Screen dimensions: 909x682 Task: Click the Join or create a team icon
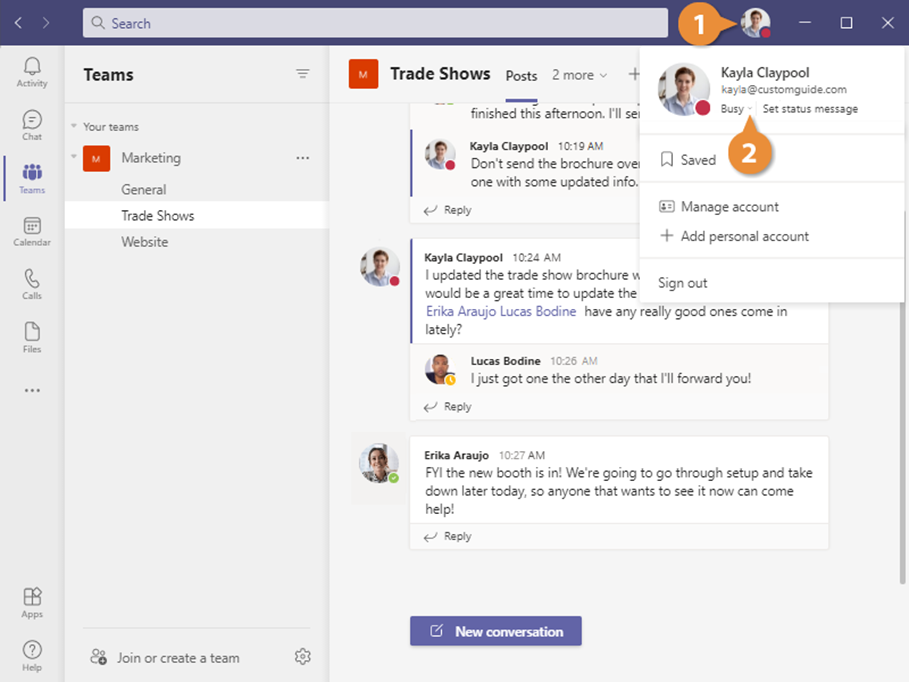point(98,657)
